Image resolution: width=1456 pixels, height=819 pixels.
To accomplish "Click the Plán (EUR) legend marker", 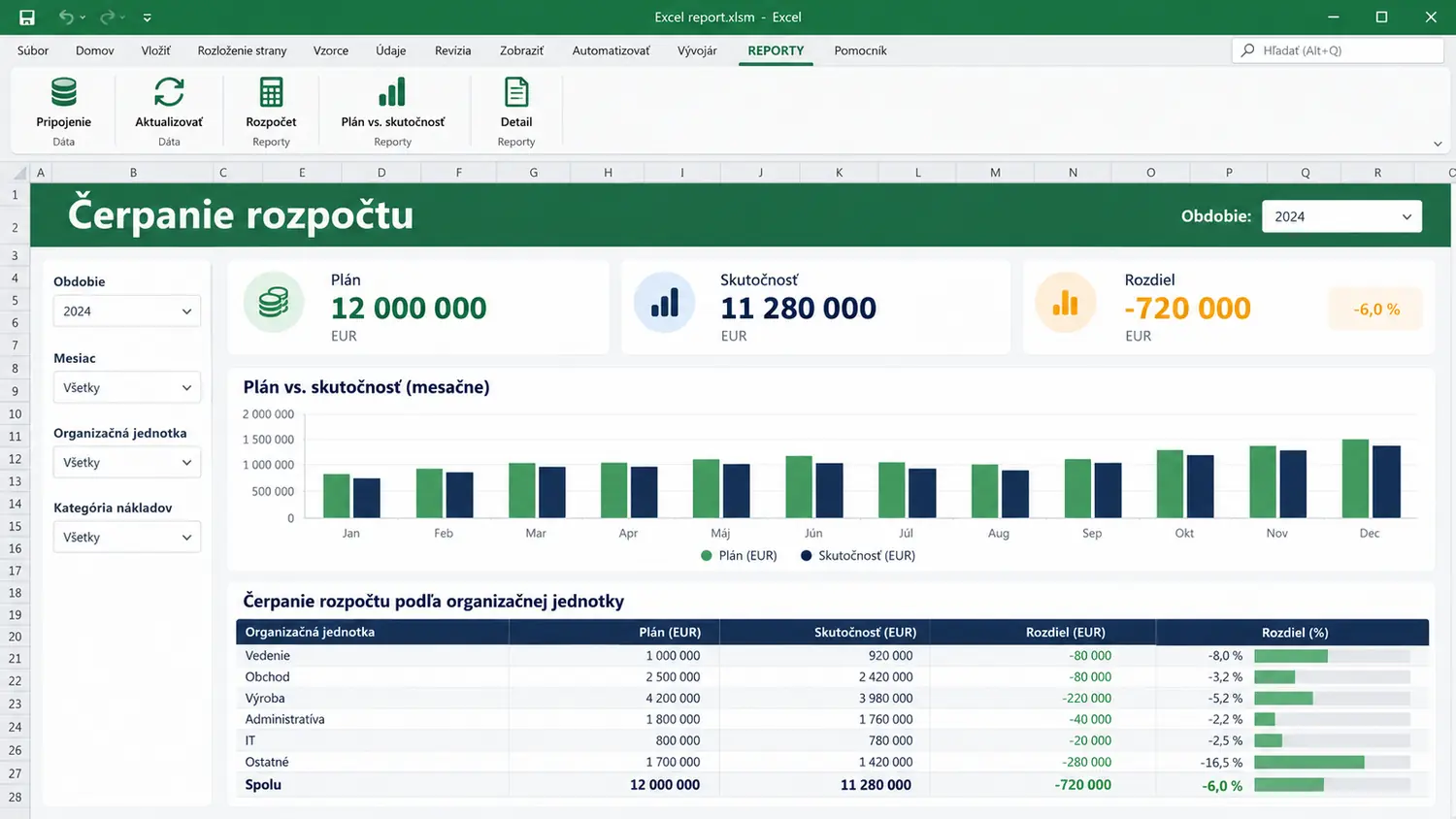I will 707,556.
